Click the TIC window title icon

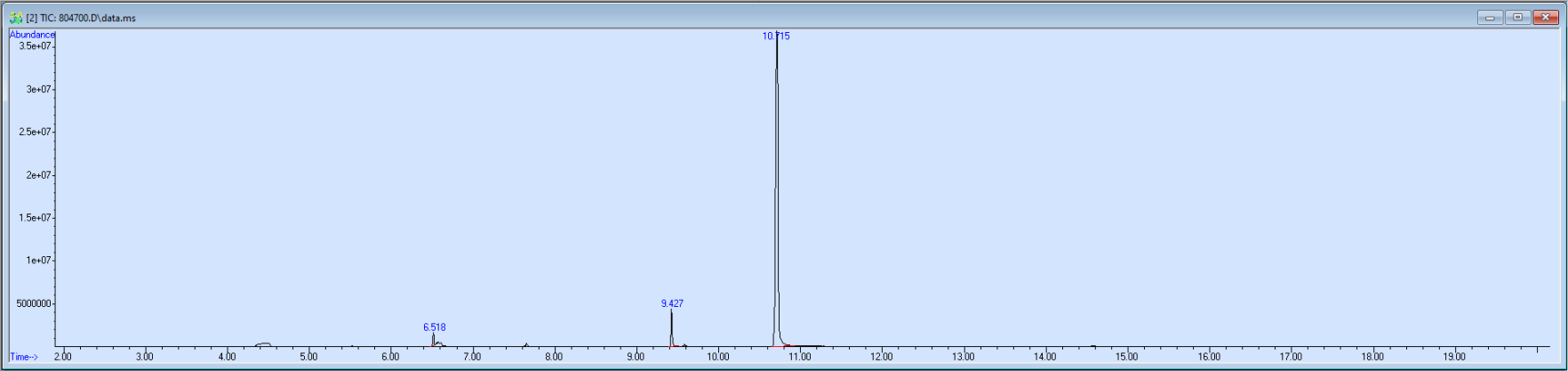[x=15, y=18]
